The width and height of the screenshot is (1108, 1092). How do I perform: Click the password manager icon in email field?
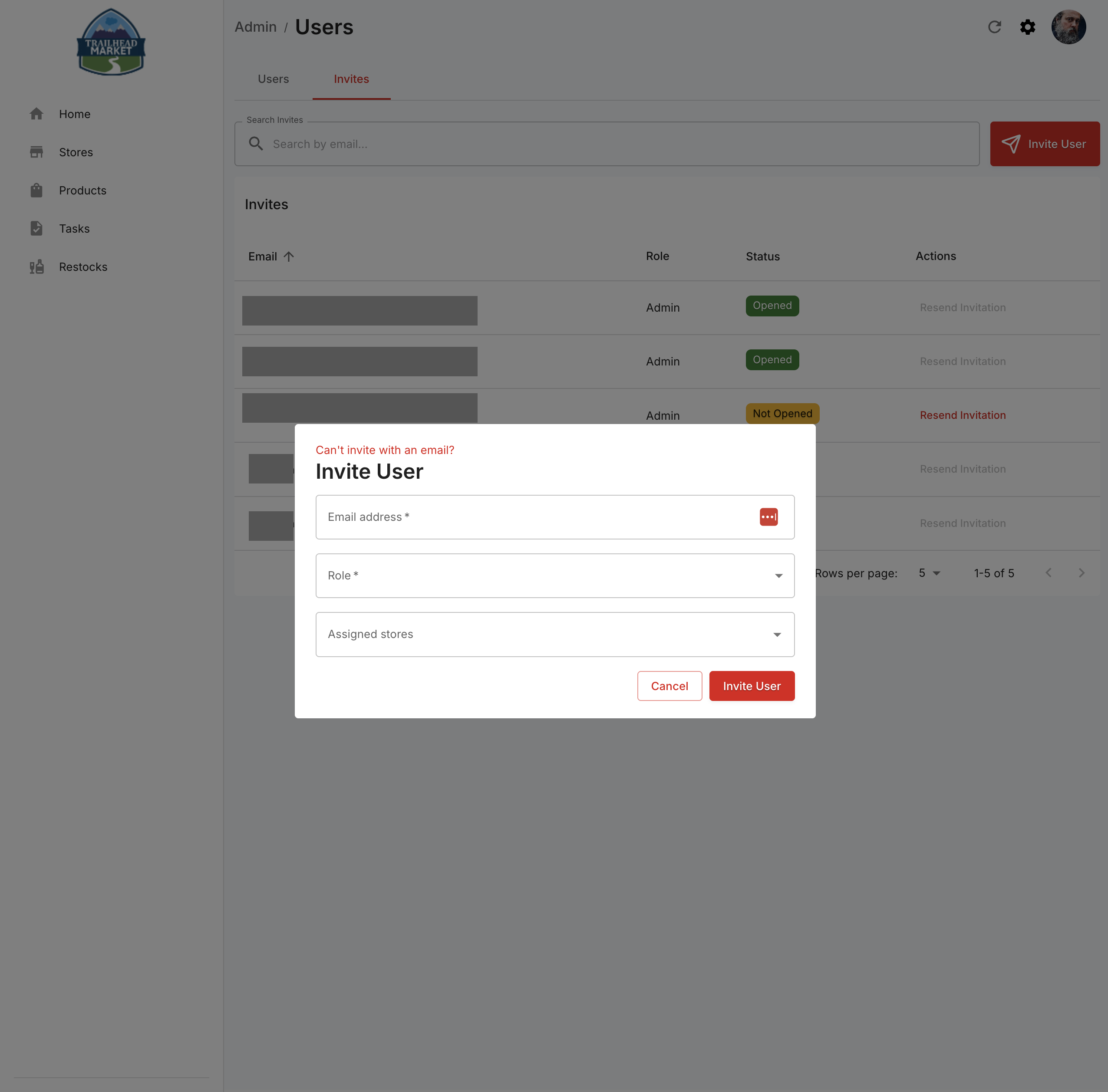click(x=768, y=516)
